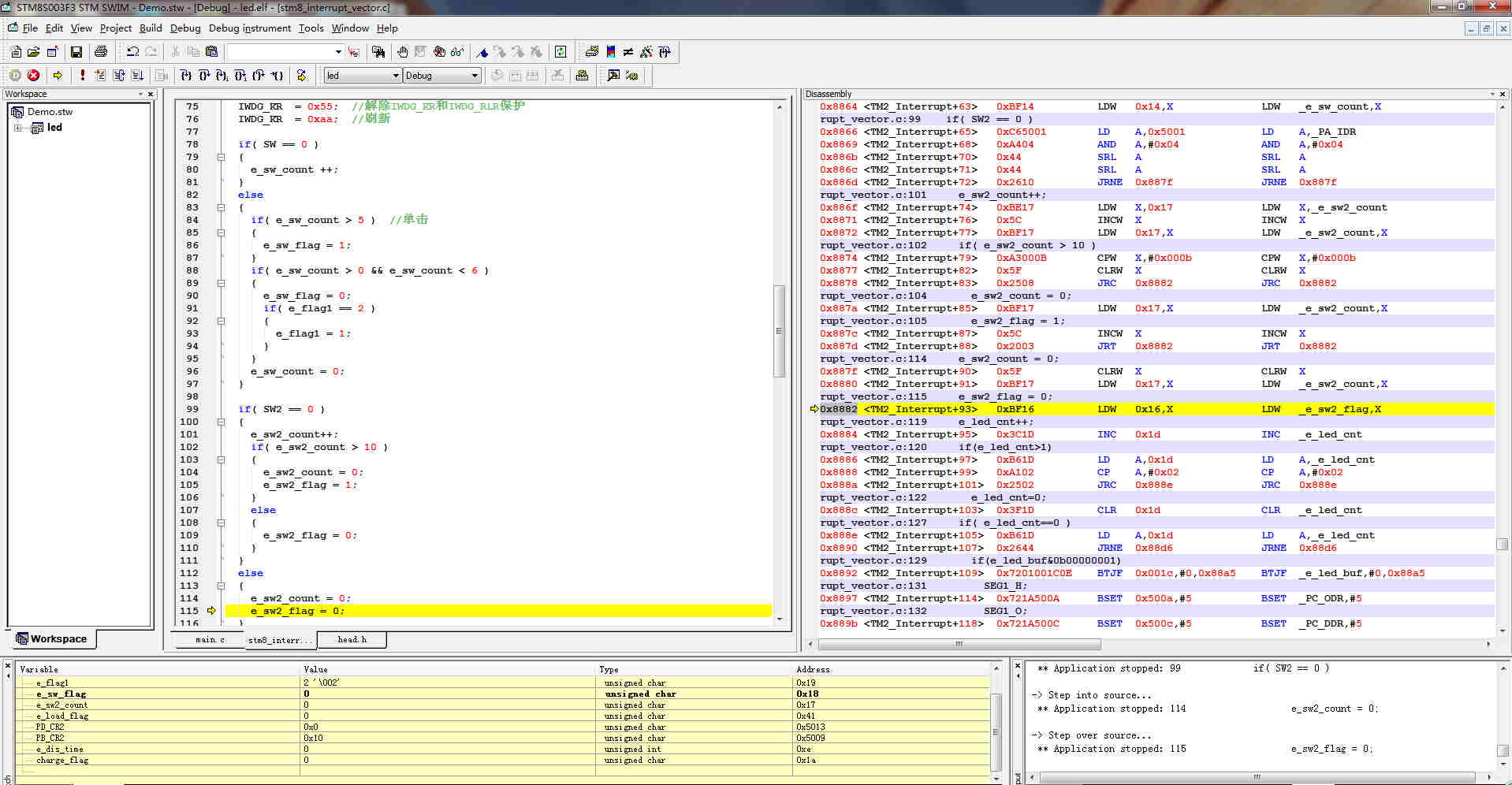Step over with the second braces icon
Screen dimensions: 1512x785
[x=203, y=76]
